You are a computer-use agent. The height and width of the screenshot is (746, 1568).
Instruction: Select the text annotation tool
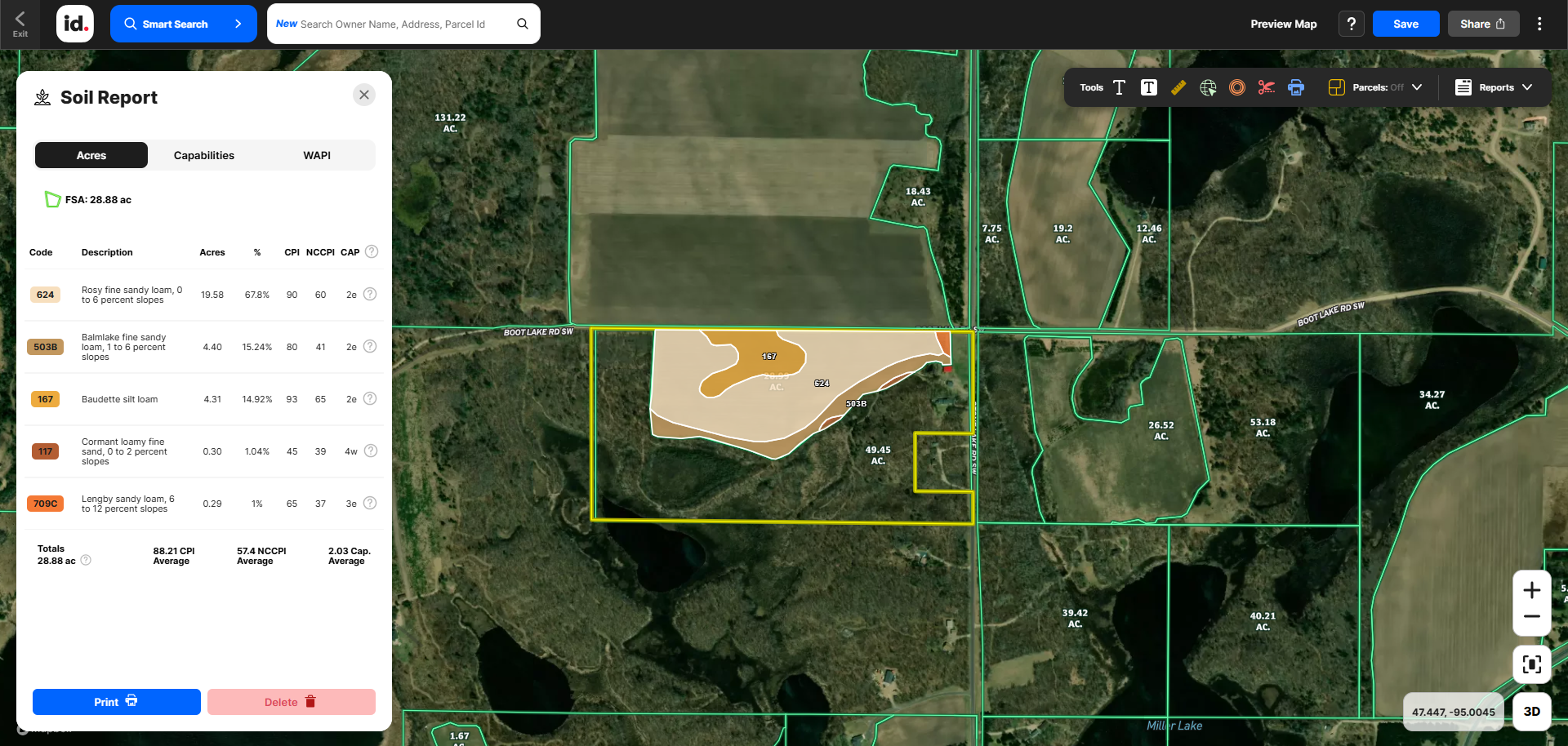[1119, 87]
